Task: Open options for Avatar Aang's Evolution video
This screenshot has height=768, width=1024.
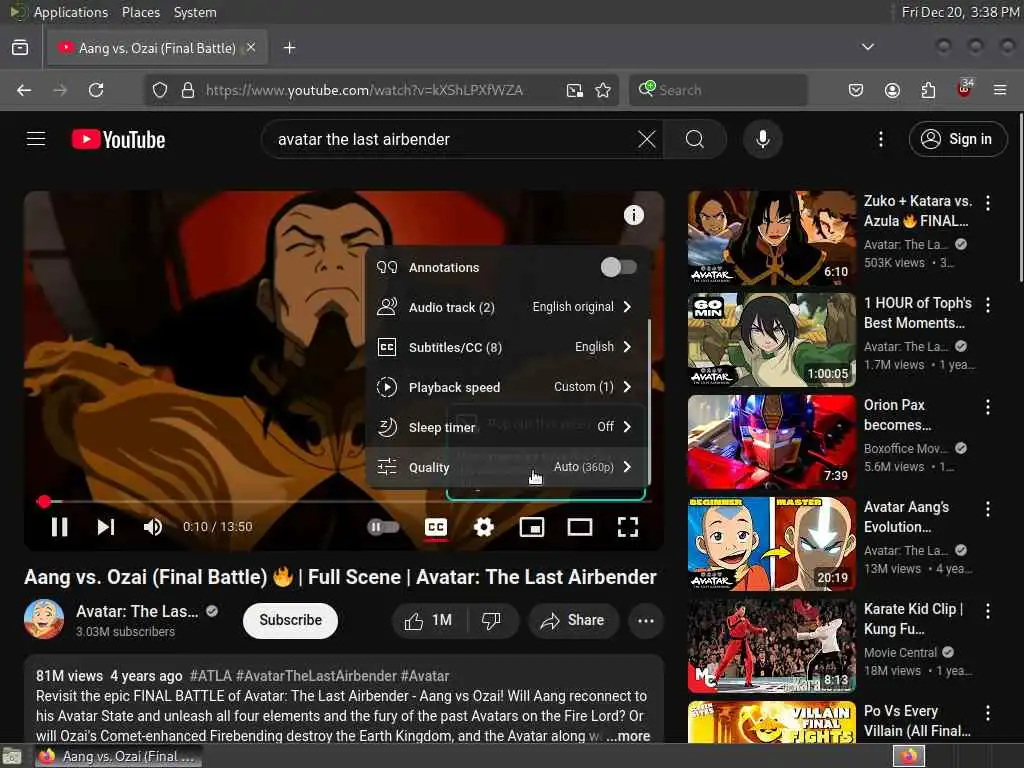Action: 987,509
